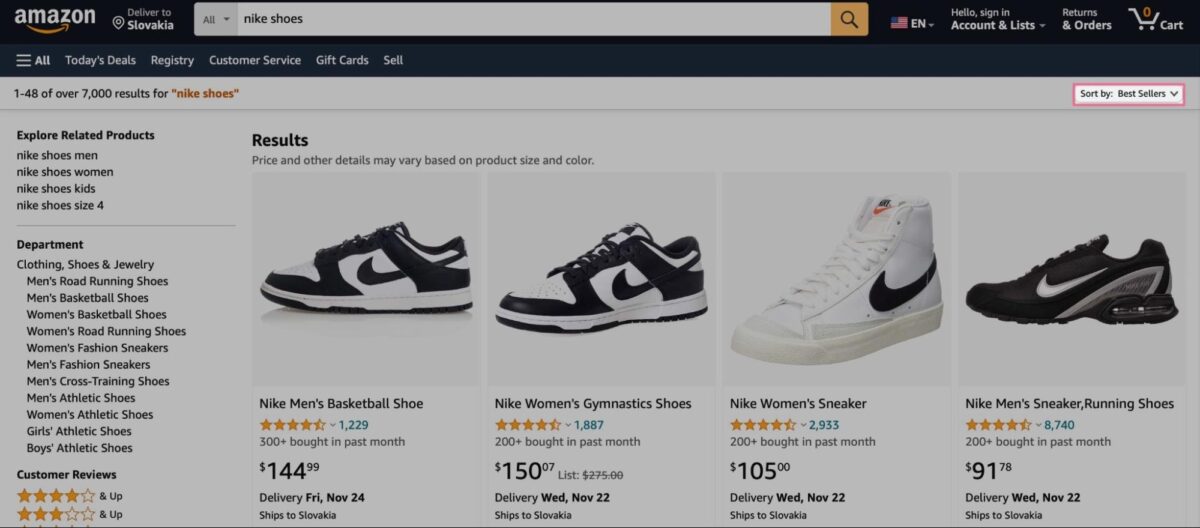Open the shopping cart icon

pos(1155,19)
